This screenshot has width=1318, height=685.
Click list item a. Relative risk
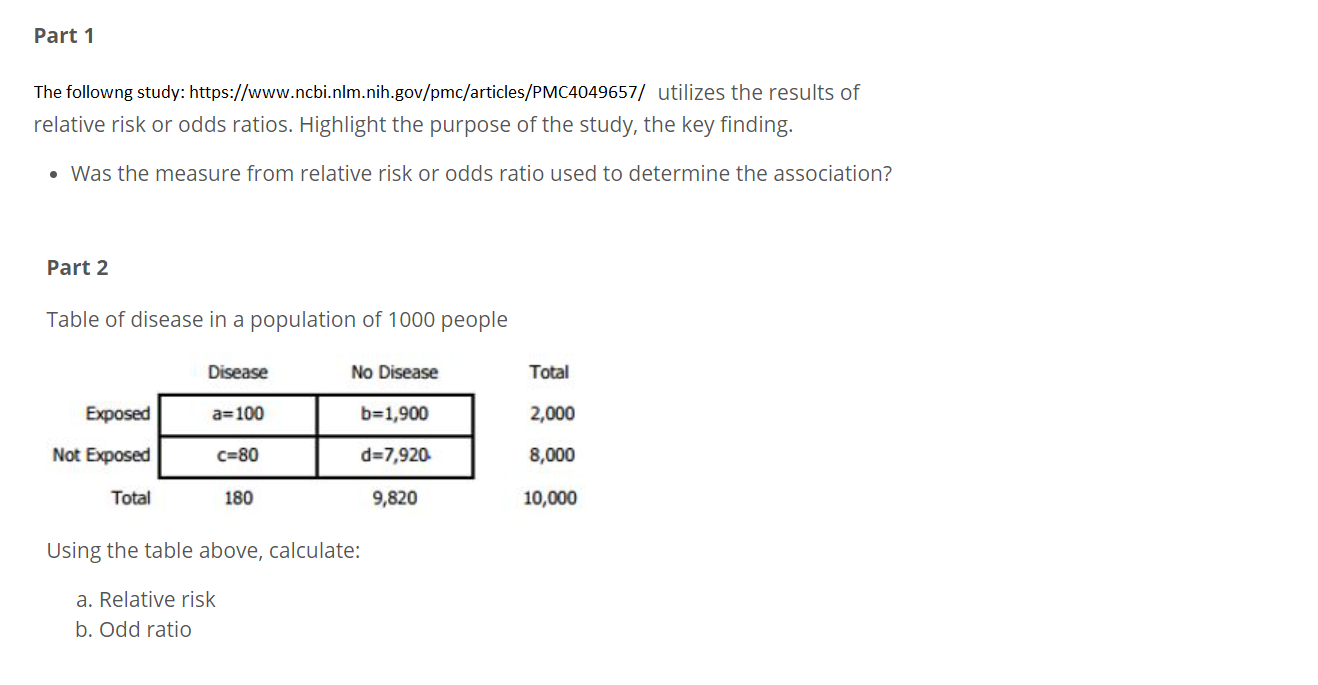click(x=146, y=600)
